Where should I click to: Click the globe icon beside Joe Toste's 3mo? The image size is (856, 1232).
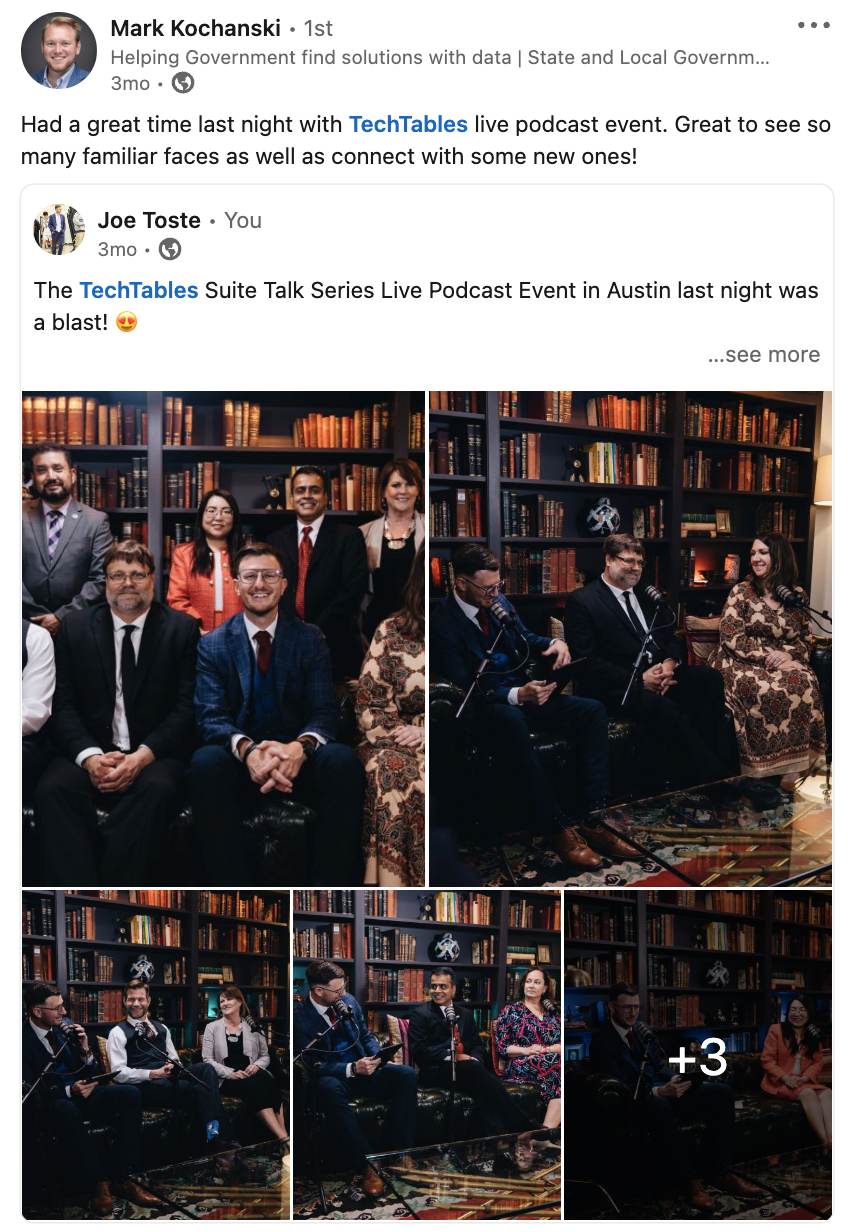tap(170, 249)
